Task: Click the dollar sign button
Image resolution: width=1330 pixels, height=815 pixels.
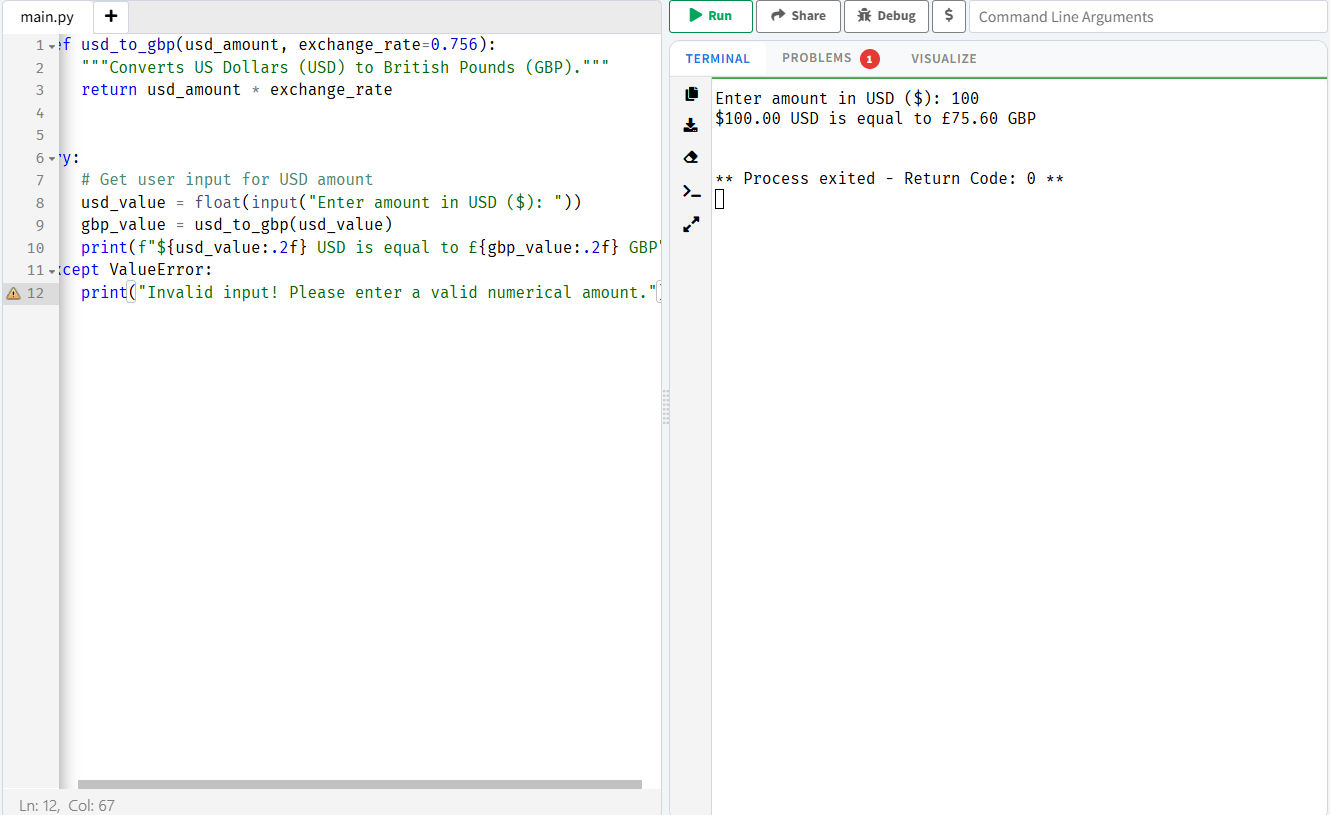Action: point(949,16)
